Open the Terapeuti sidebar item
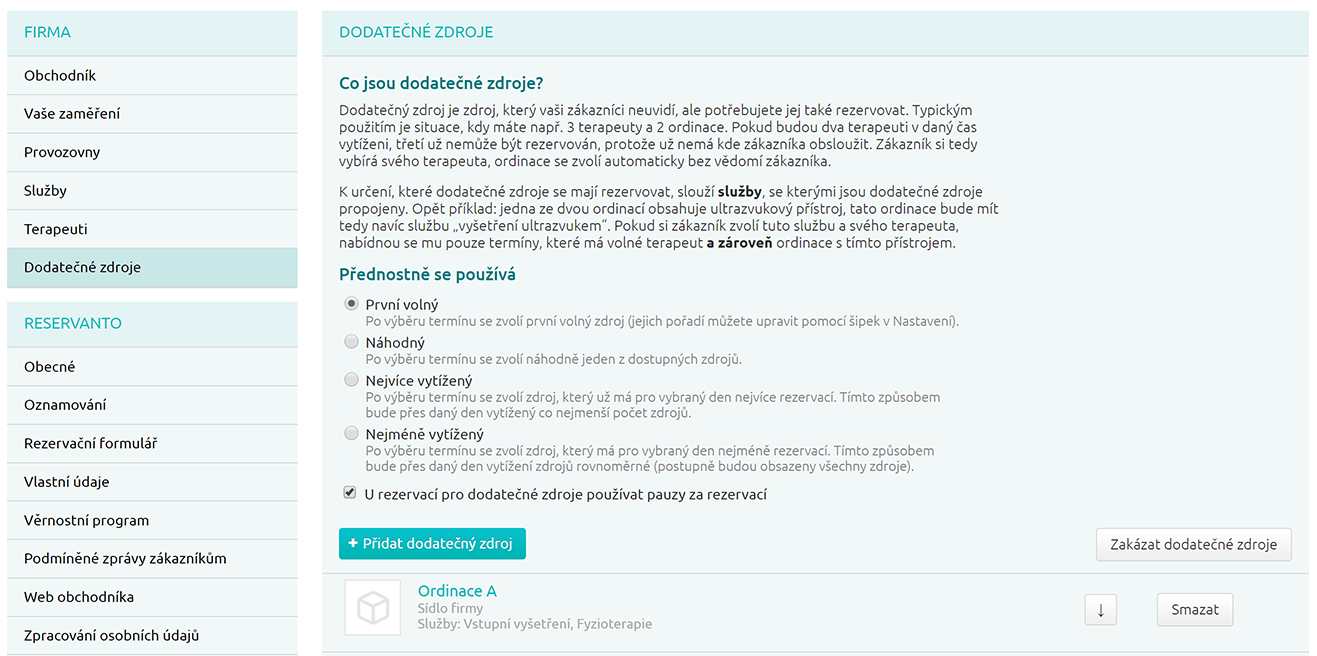 click(x=56, y=229)
